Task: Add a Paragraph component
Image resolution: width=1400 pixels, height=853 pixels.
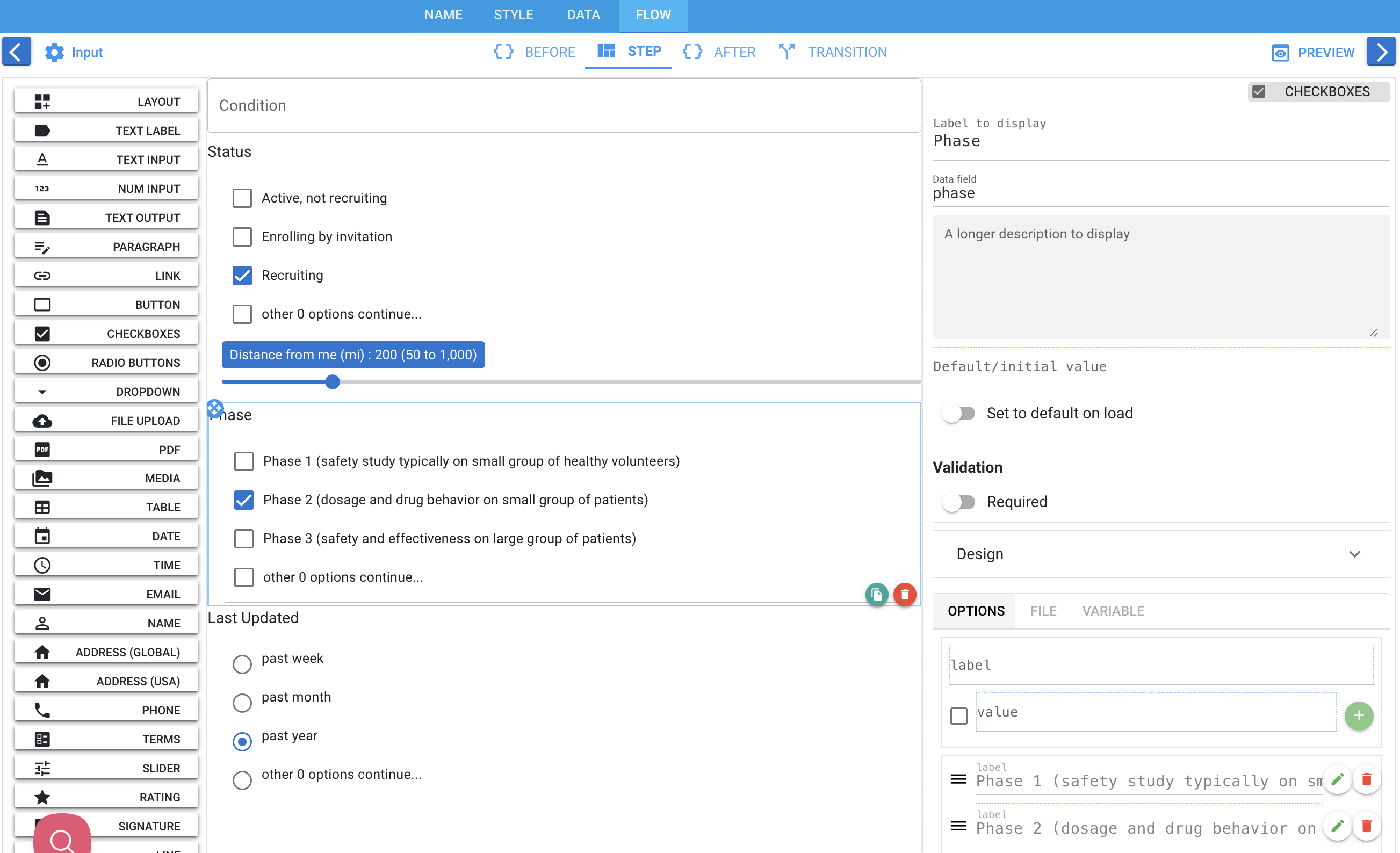Action: click(x=106, y=246)
